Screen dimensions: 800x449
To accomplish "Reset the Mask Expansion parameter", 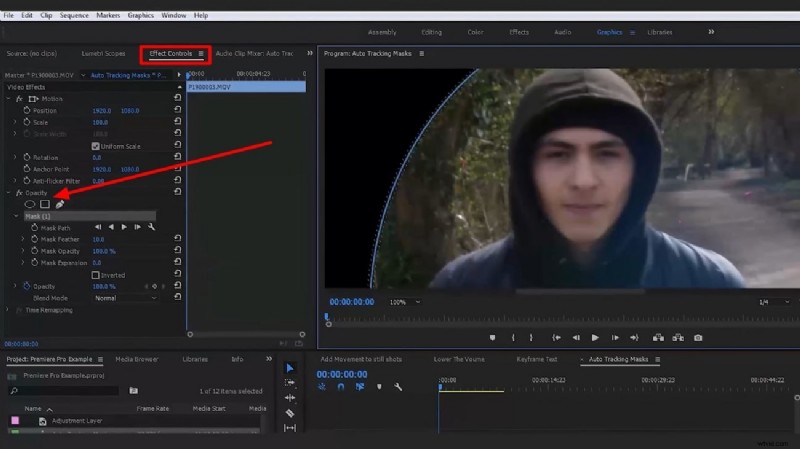I will coord(178,261).
